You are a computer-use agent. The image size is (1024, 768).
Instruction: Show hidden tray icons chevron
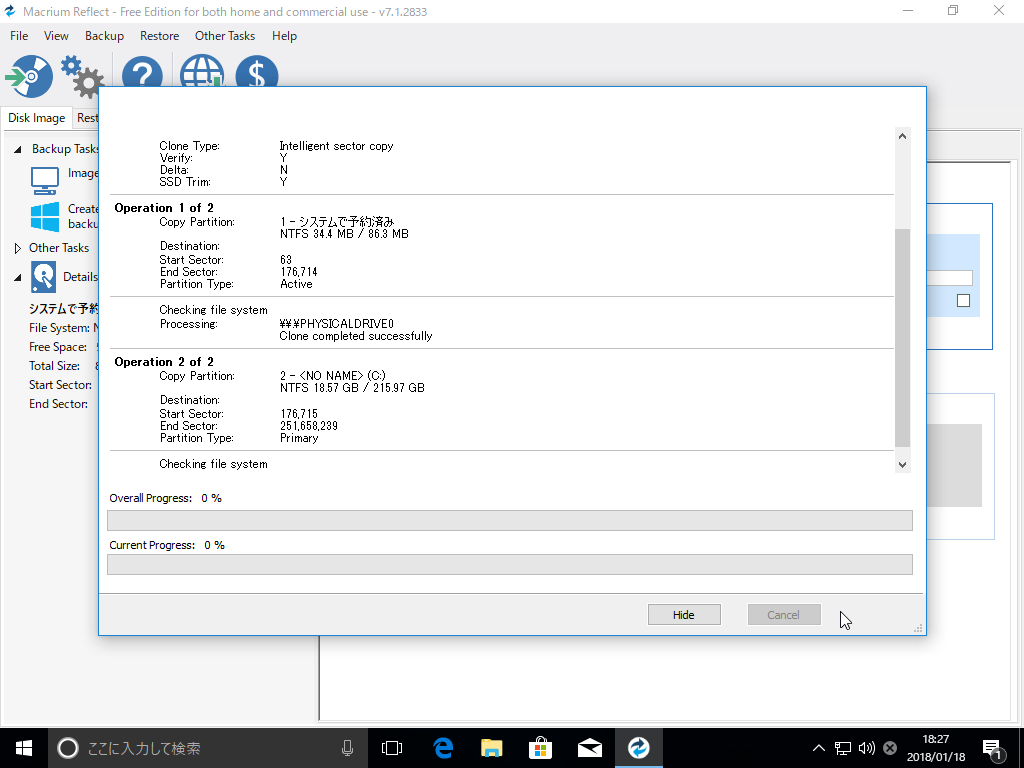818,748
